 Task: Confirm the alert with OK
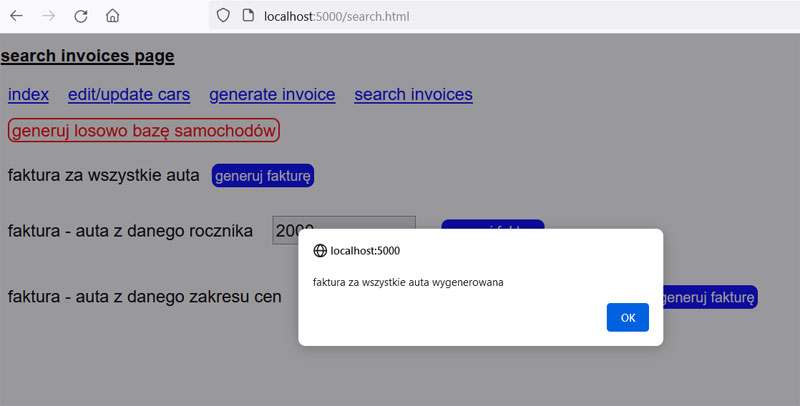click(627, 317)
